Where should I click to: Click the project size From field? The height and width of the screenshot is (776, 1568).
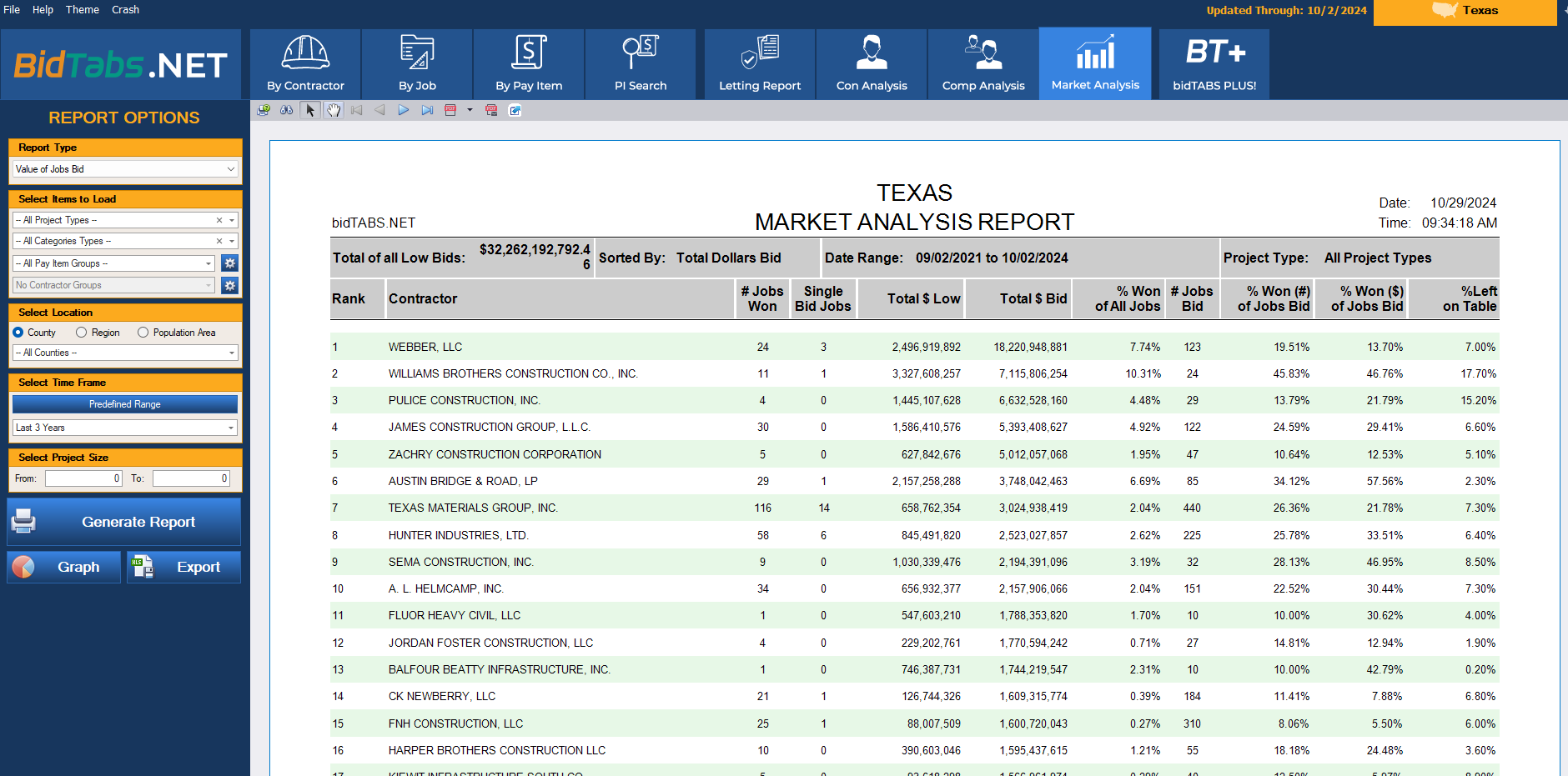(83, 478)
